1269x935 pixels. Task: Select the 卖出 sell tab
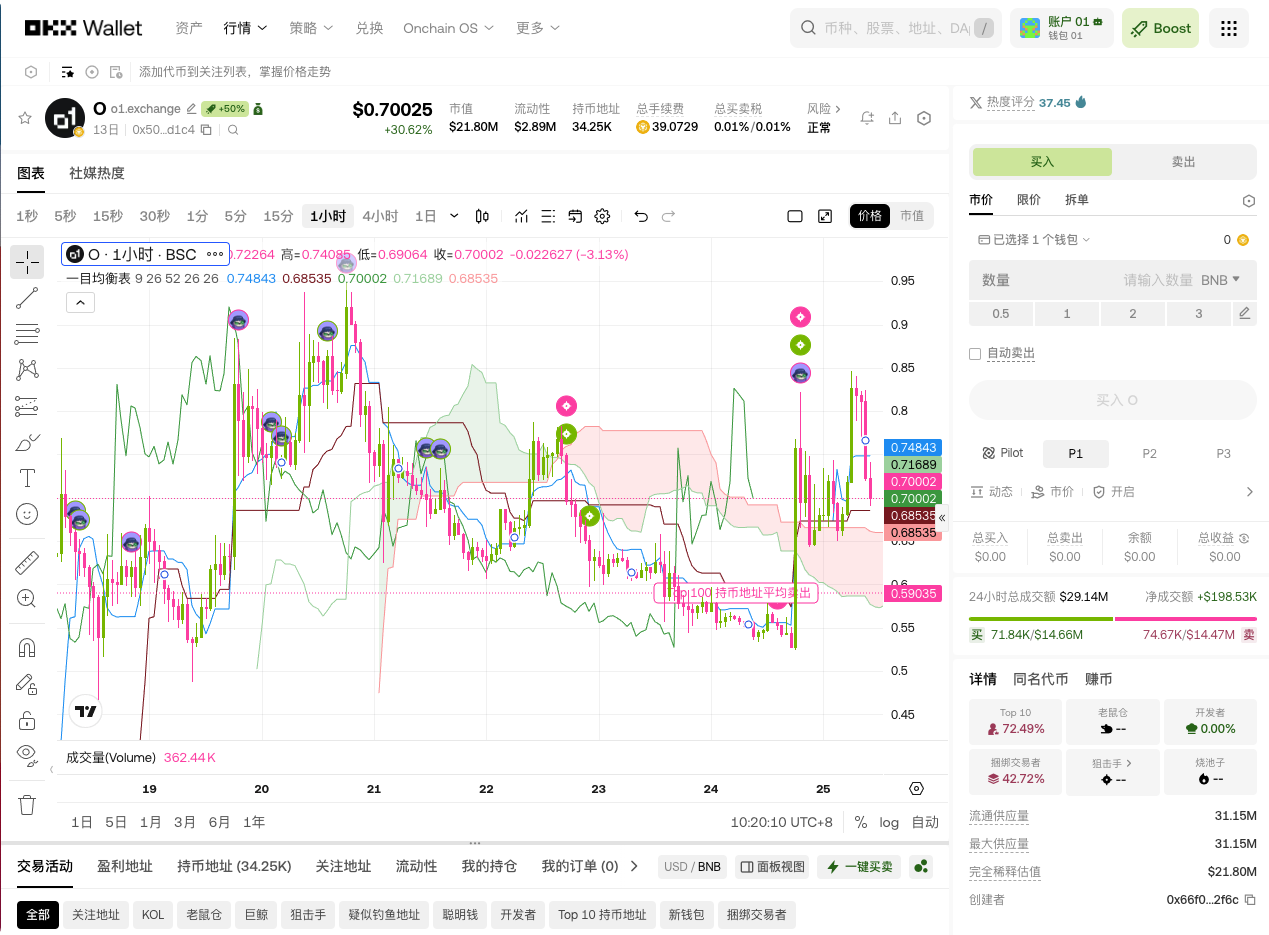point(1184,162)
